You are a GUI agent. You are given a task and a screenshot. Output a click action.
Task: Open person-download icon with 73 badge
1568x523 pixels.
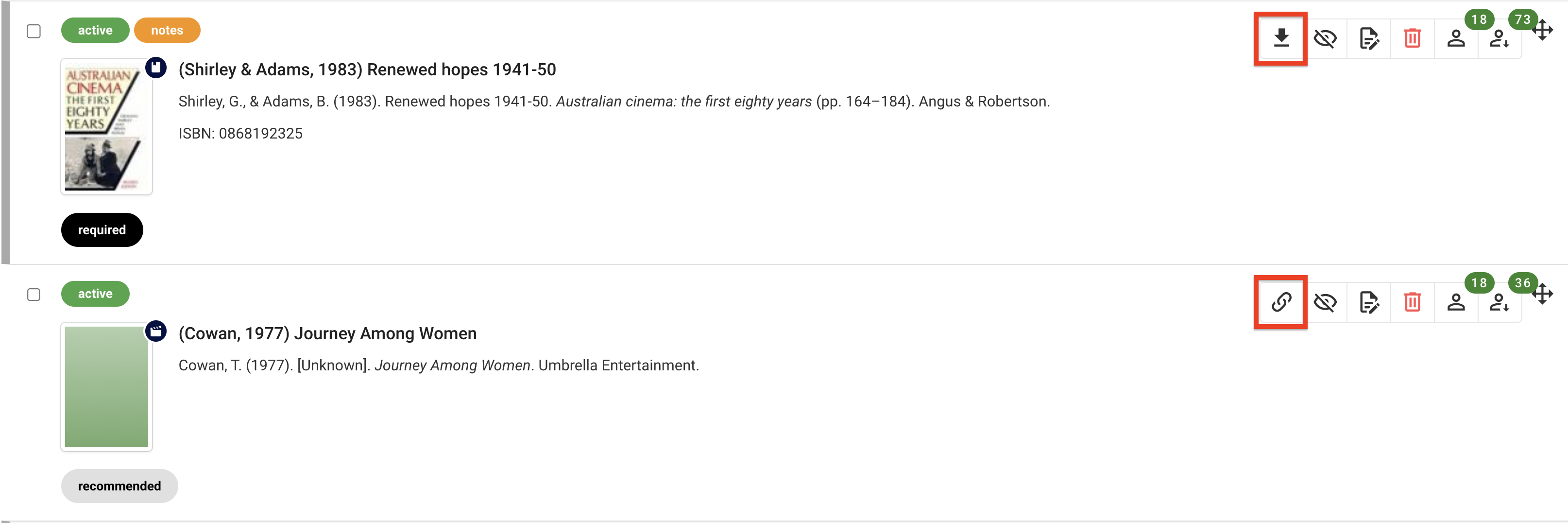coord(1499,38)
